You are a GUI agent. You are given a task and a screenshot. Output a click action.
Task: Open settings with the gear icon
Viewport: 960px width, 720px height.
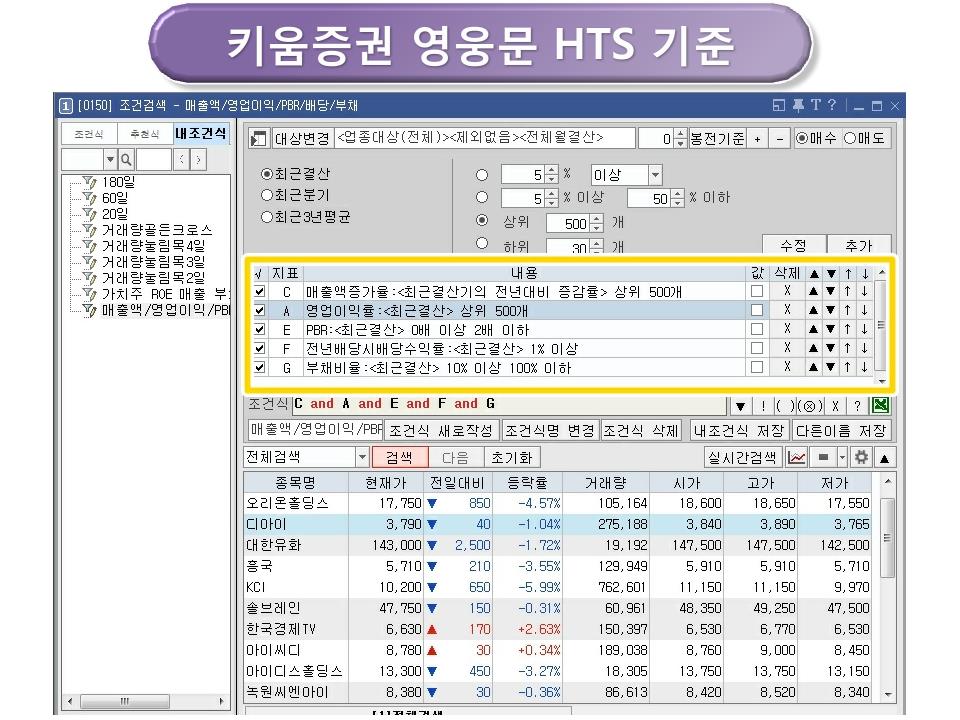pos(861,457)
